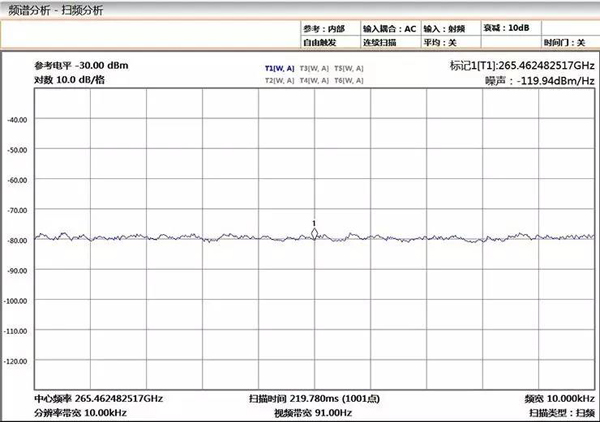Click the 参考电平 -30.00 dBm readout

[x=82, y=65]
